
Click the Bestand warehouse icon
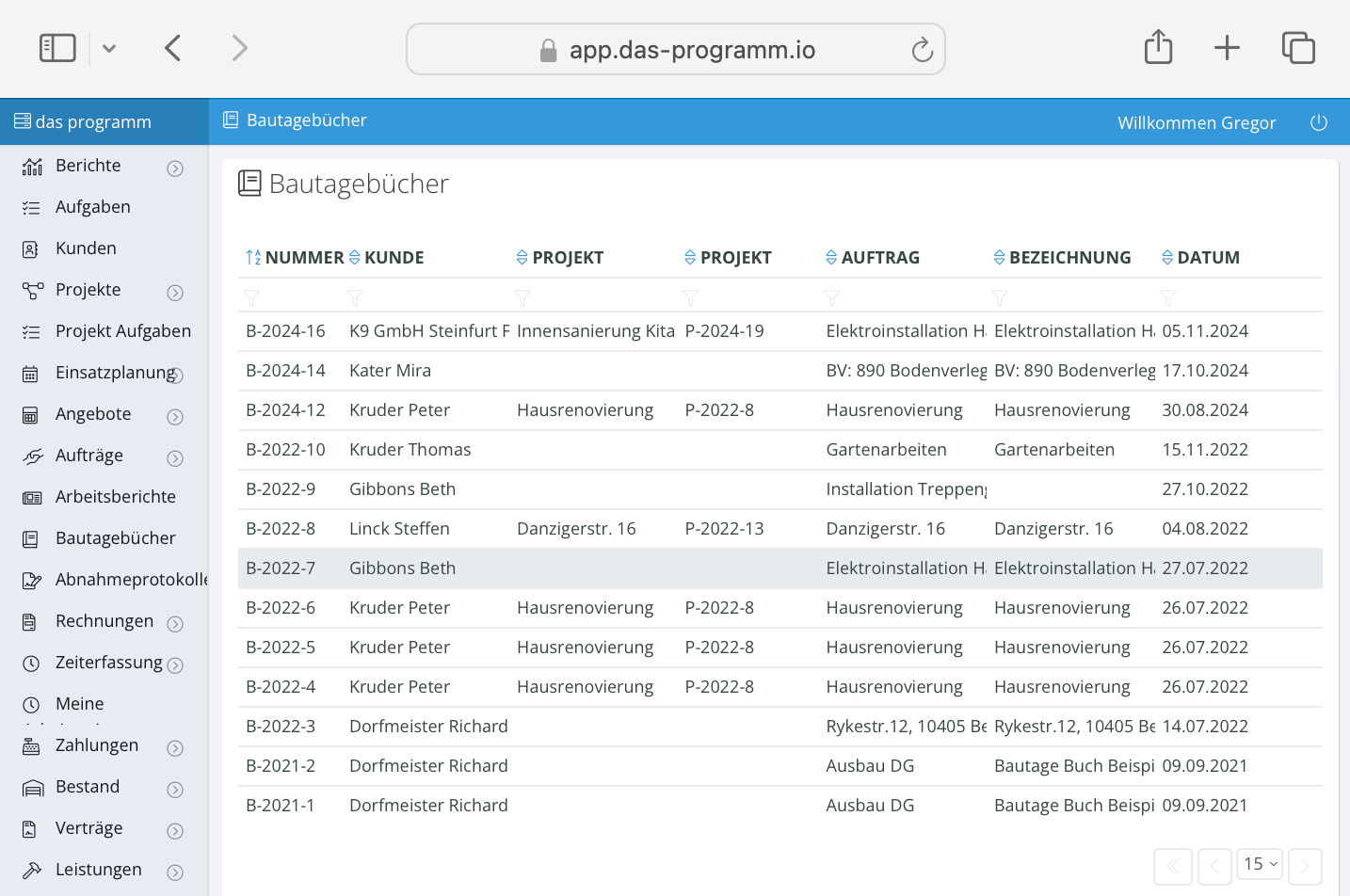coord(33,788)
